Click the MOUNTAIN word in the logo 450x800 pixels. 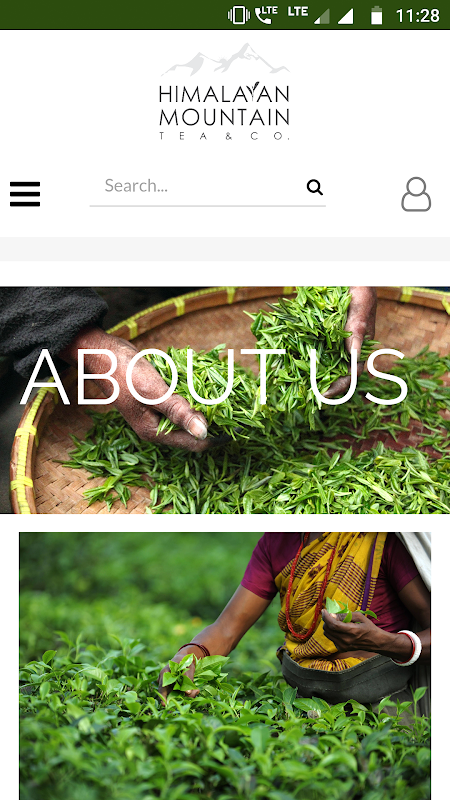coord(224,117)
